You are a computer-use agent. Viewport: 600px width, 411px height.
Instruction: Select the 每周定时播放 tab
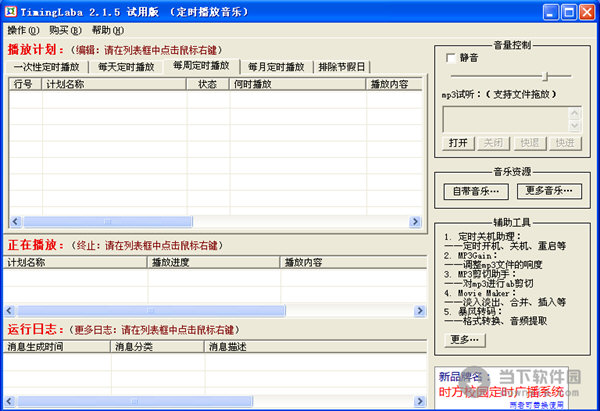pyautogui.click(x=201, y=65)
